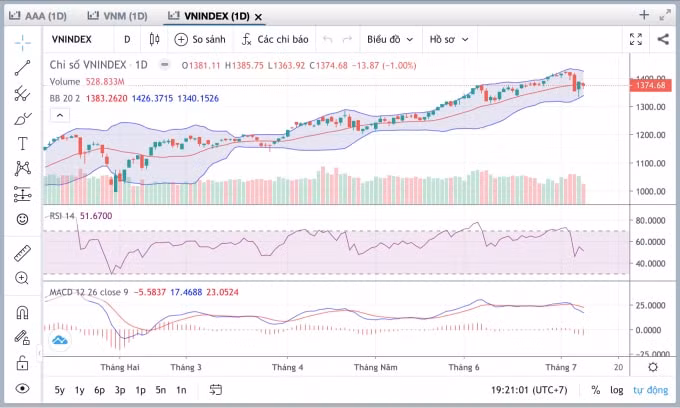Viewport: 680px width, 408px height.
Task: Select the 1n time range
Action: click(181, 390)
